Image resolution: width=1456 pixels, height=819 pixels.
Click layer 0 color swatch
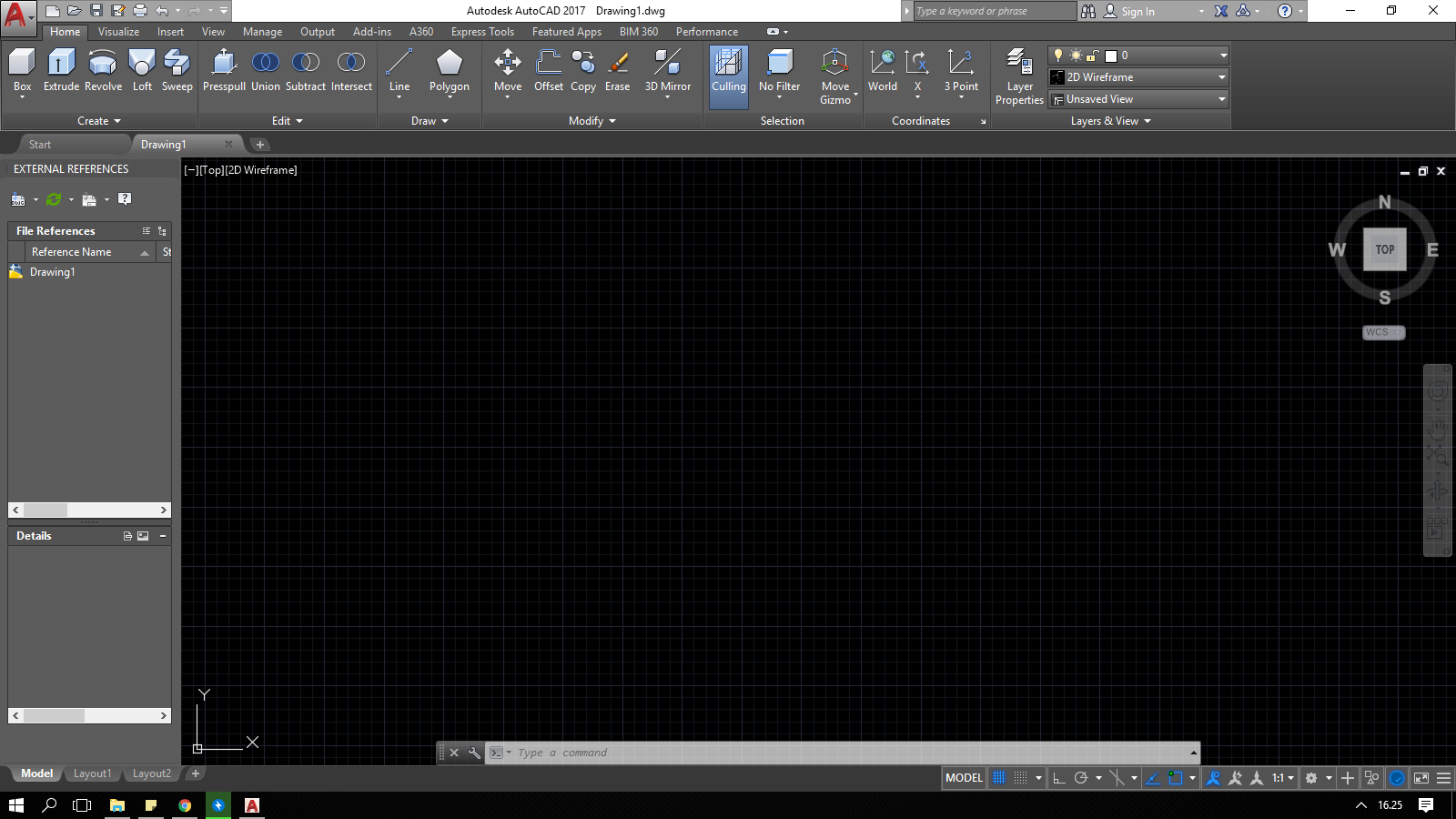[x=1110, y=56]
